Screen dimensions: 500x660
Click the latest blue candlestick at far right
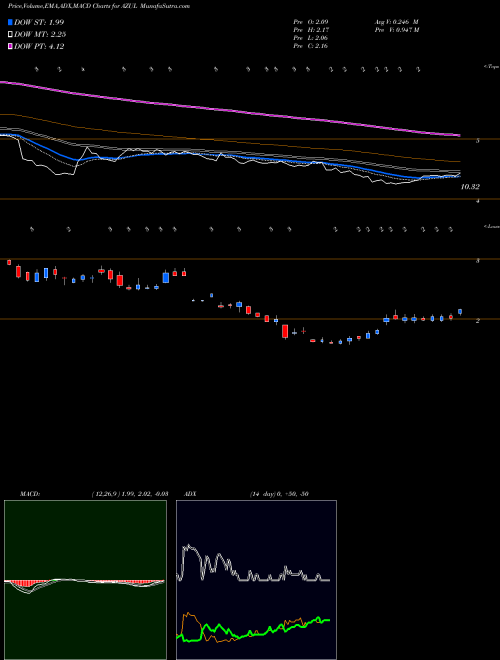tap(460, 312)
